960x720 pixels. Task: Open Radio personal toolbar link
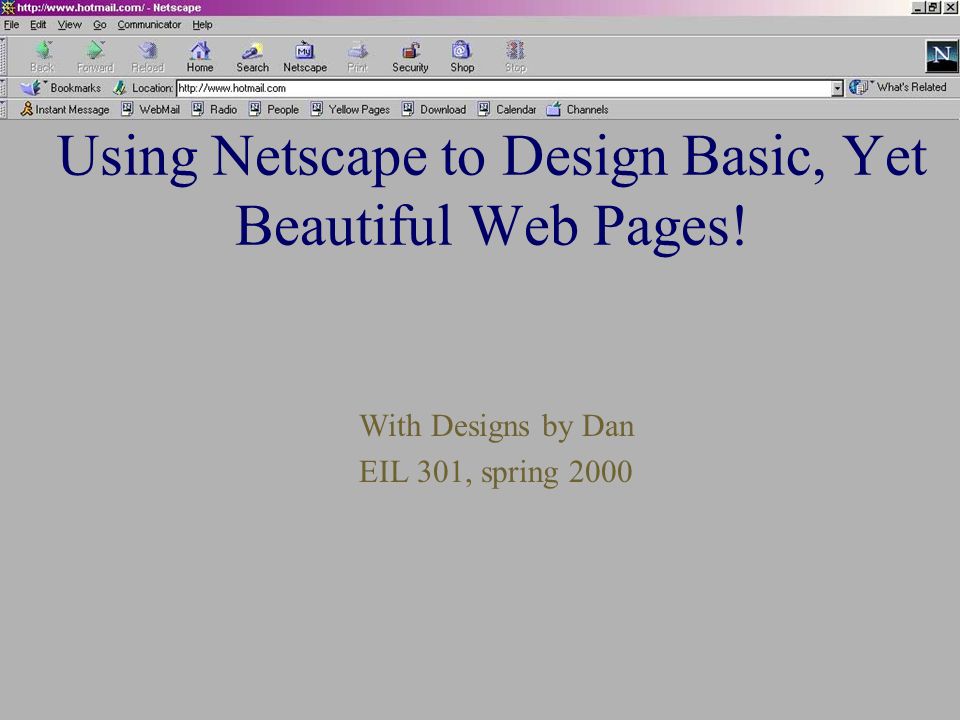click(214, 110)
